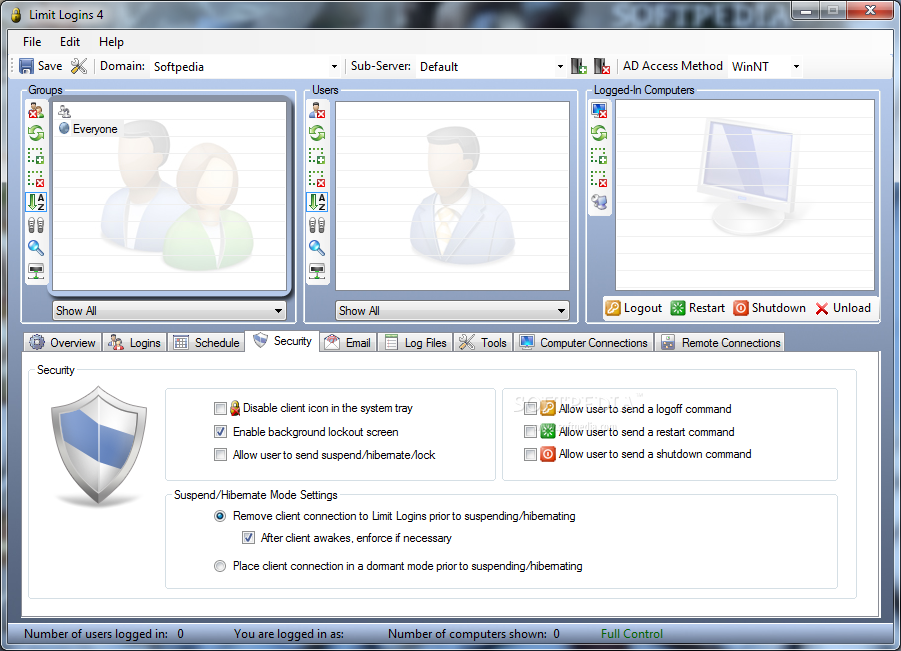Image resolution: width=901 pixels, height=651 pixels.
Task: Click magnifier search icon in Groups panel
Action: click(36, 248)
